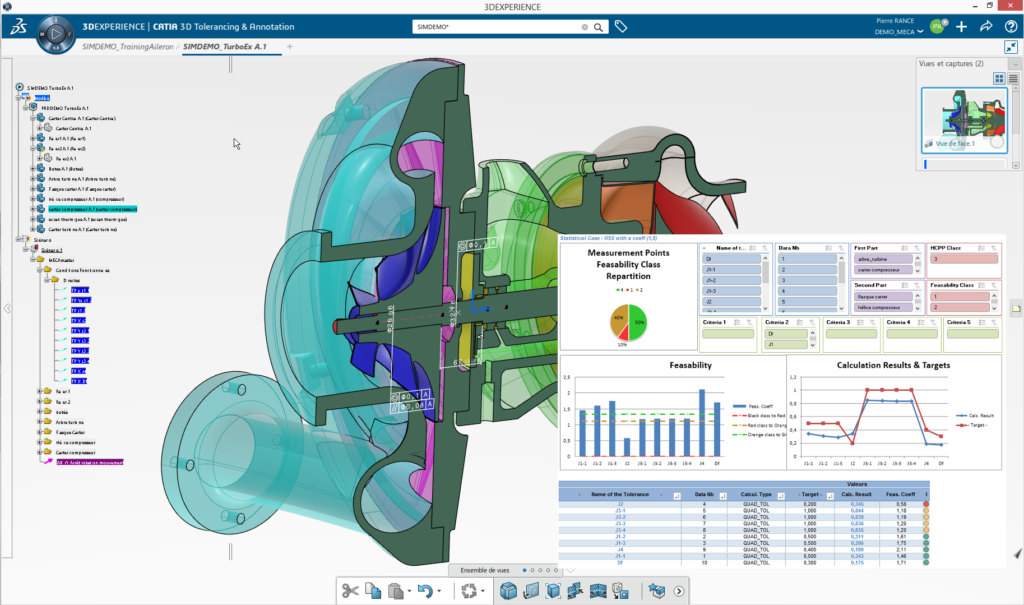
Task: Select the Cut scissors tool
Action: (x=350, y=591)
